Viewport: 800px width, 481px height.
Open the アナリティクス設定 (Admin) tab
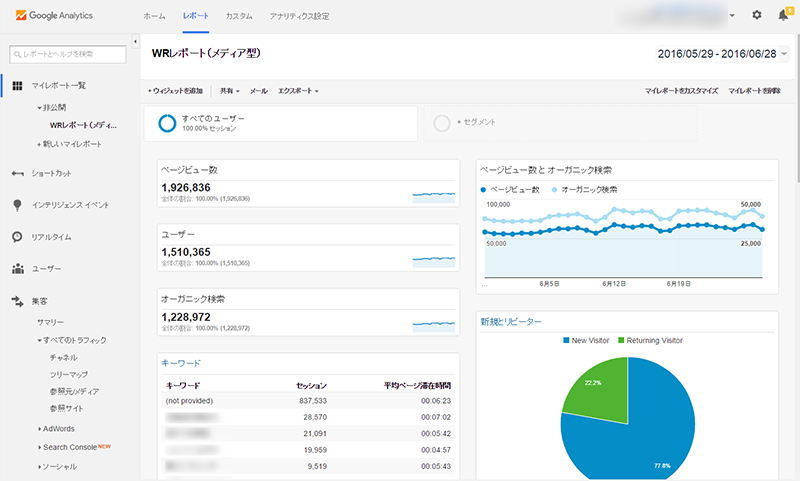pyautogui.click(x=299, y=16)
